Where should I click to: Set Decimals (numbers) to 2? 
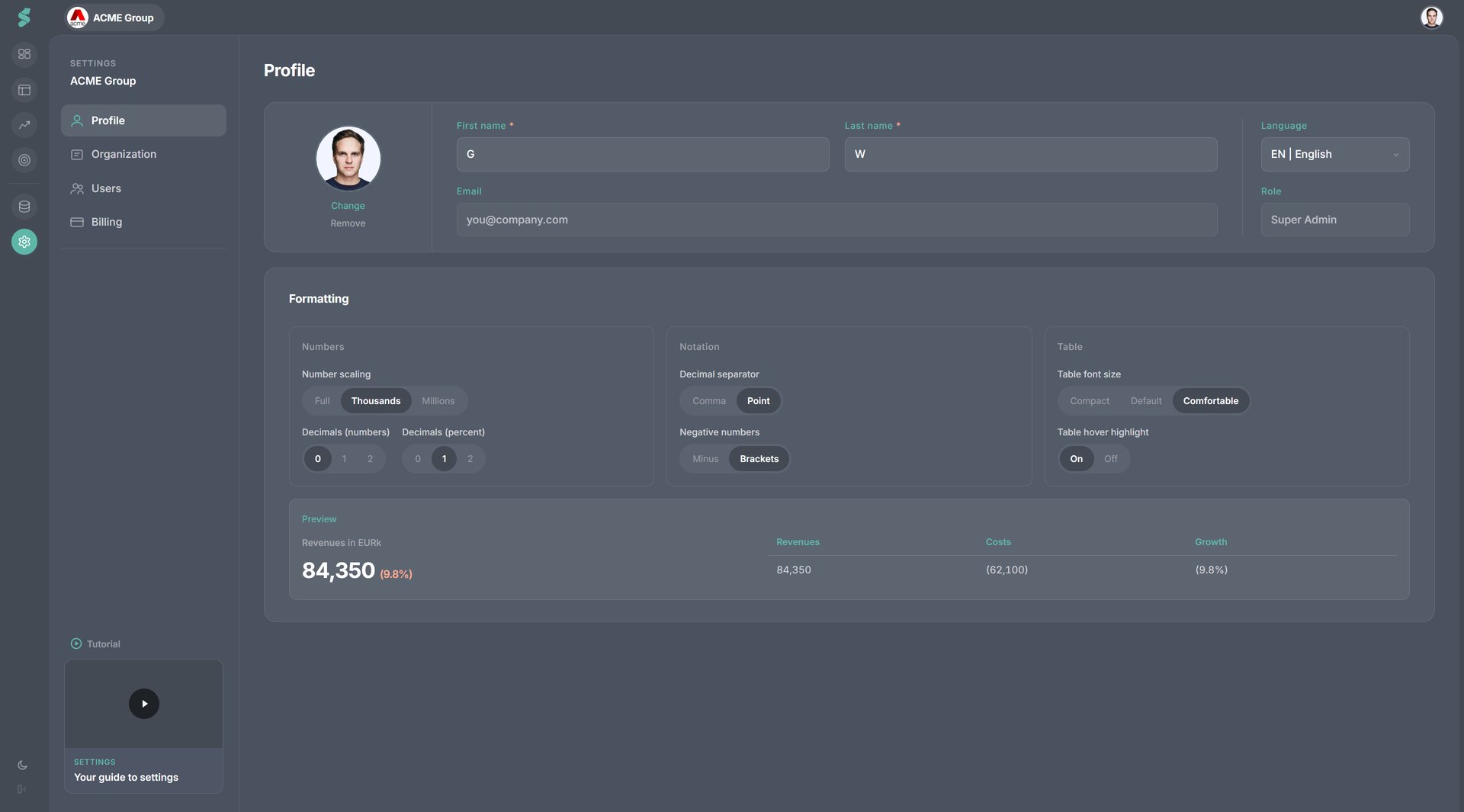pyautogui.click(x=371, y=459)
